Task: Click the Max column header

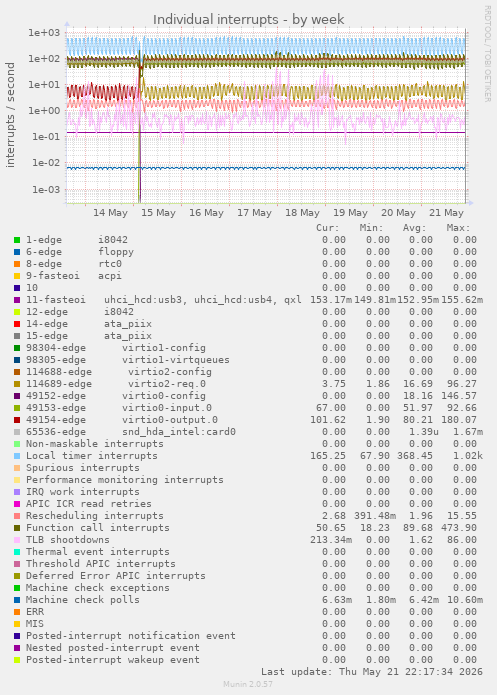Action: click(458, 228)
